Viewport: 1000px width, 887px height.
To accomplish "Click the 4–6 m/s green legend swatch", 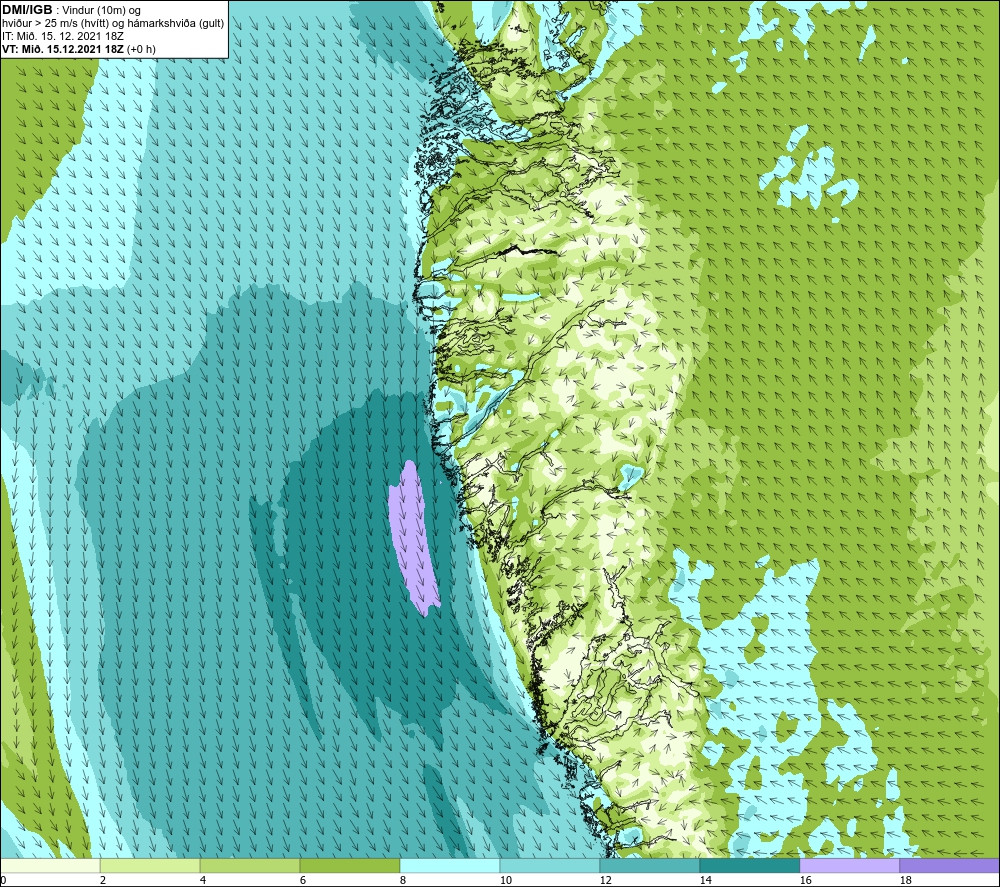I will point(250,865).
